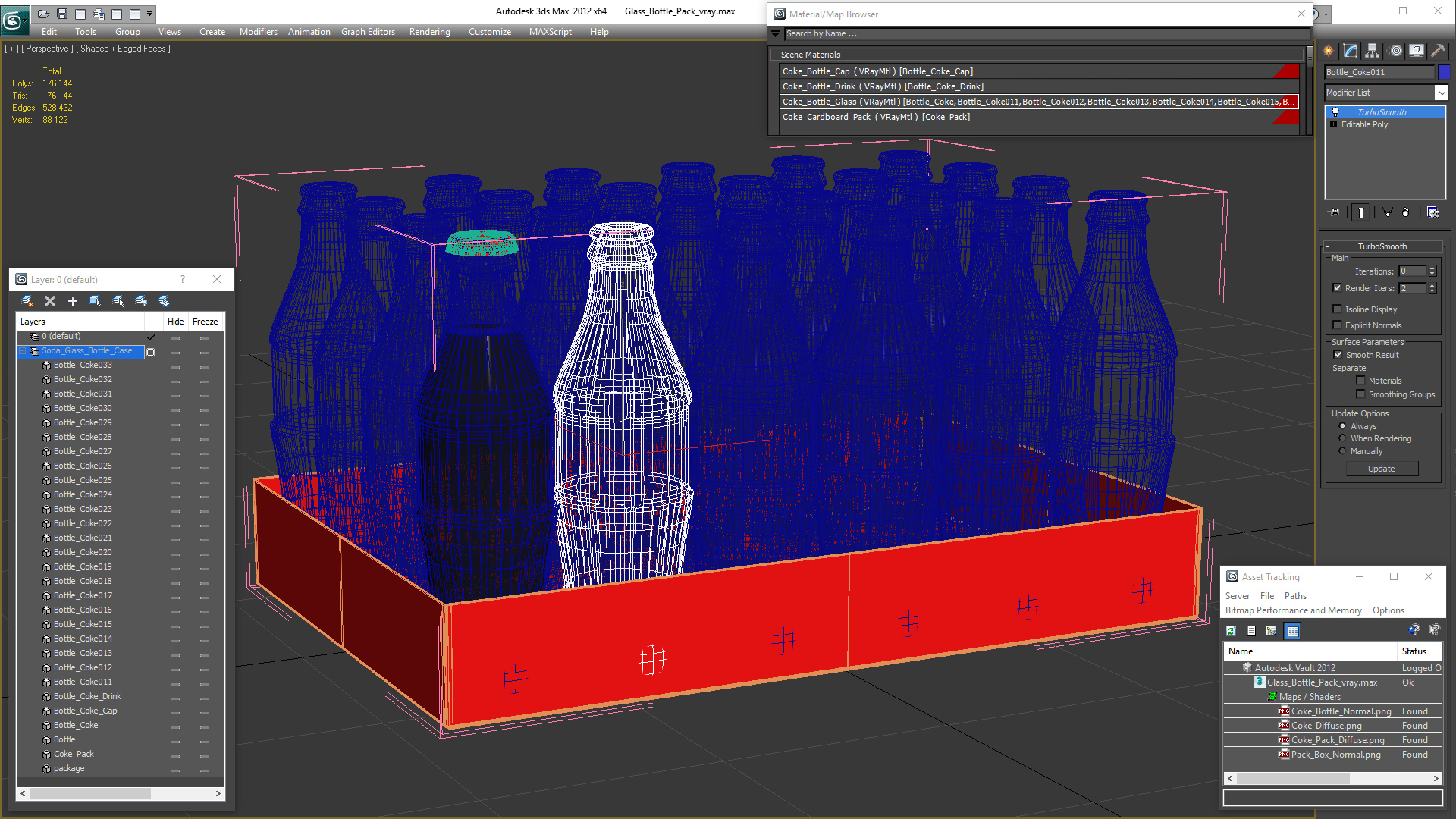Click the table view icon in Asset Tracking
The image size is (1456, 819).
coord(1293,631)
